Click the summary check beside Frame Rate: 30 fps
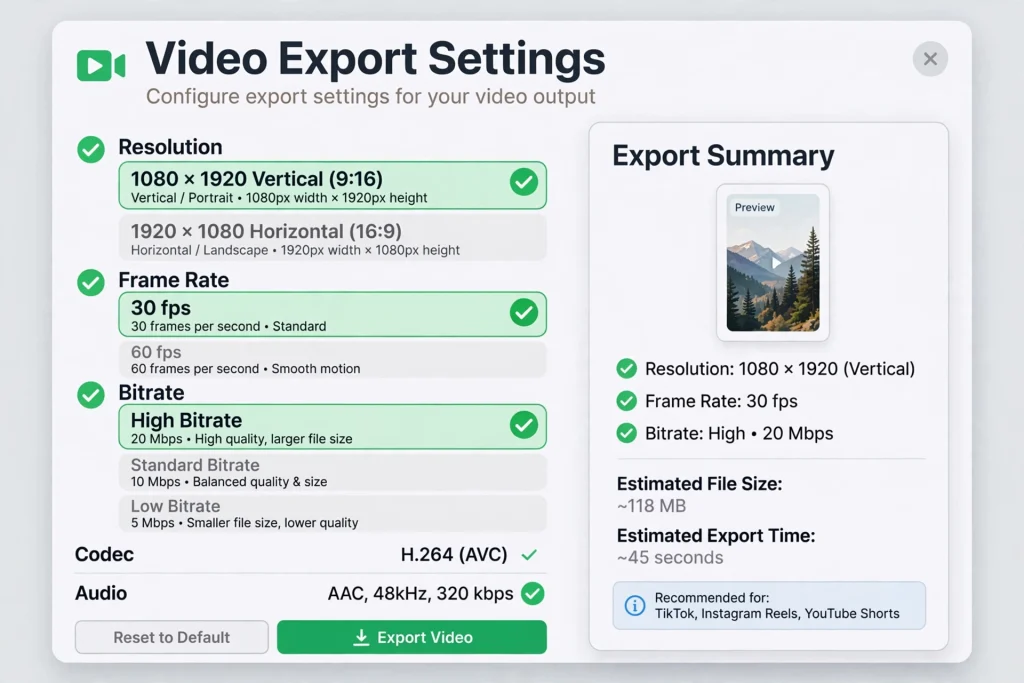 [626, 401]
